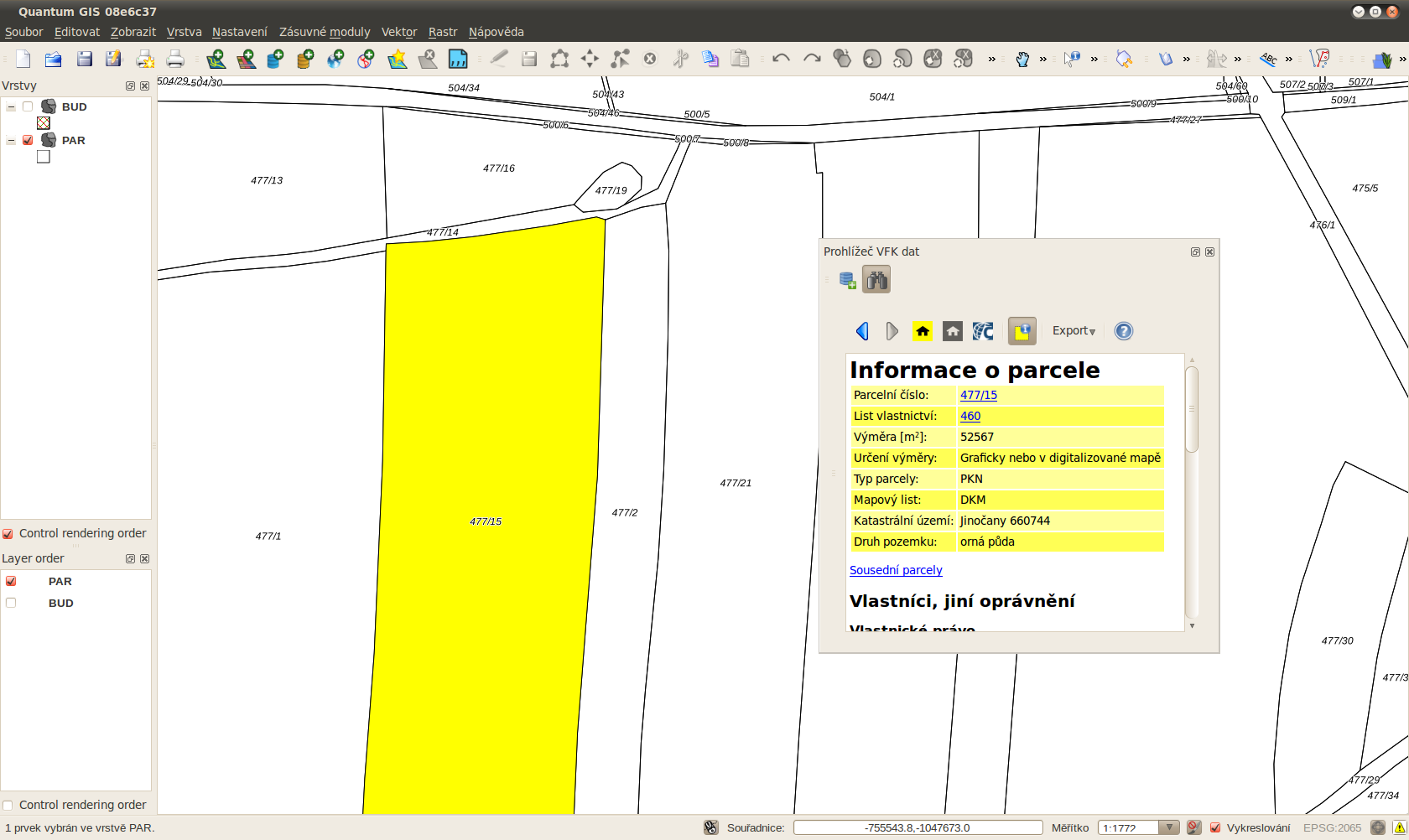Collapse the BUD layer tree node
Image resolution: width=1409 pixels, height=840 pixels.
[x=11, y=107]
